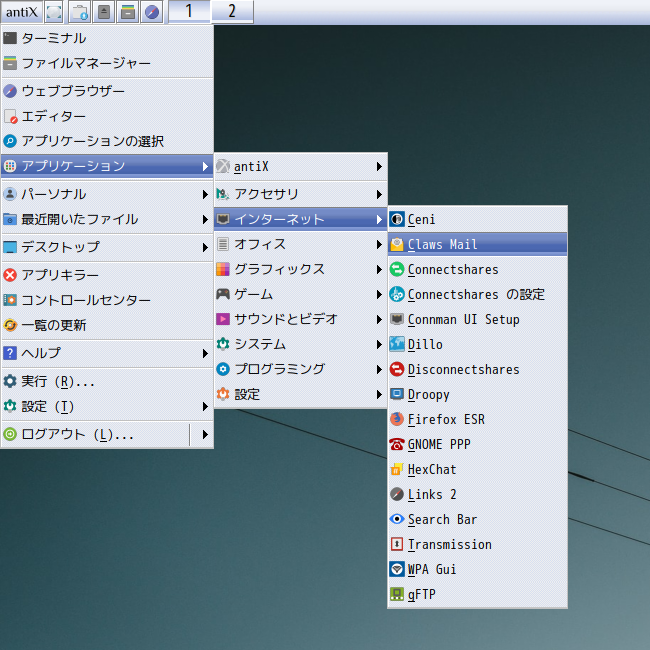
Task: Launch Firefox ESR via its icon
Action: pyautogui.click(x=397, y=419)
